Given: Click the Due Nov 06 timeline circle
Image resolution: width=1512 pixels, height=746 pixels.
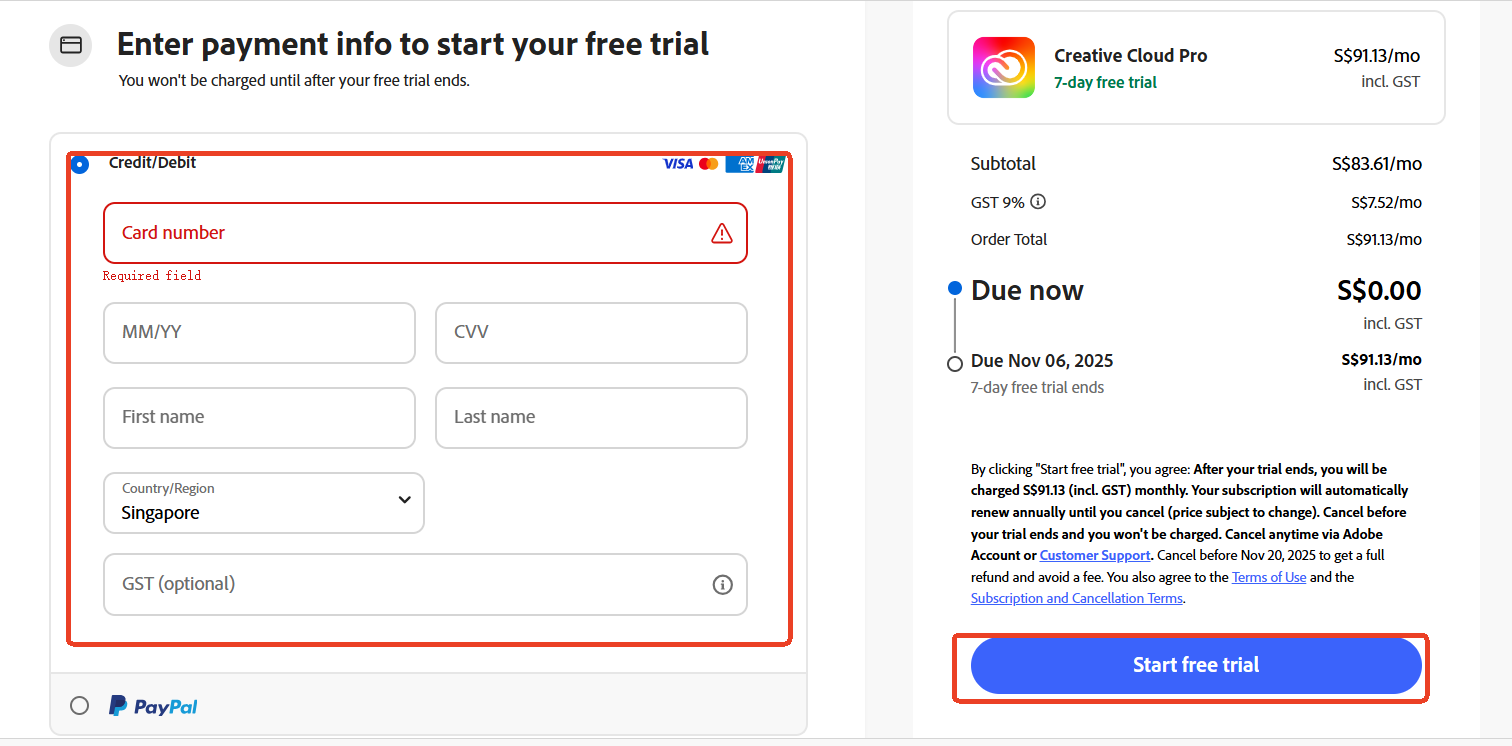Looking at the screenshot, I should point(955,363).
